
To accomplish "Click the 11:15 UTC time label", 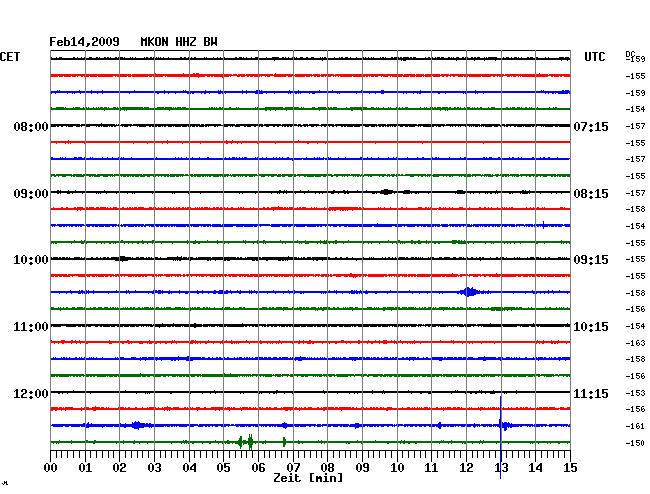I will point(591,393).
